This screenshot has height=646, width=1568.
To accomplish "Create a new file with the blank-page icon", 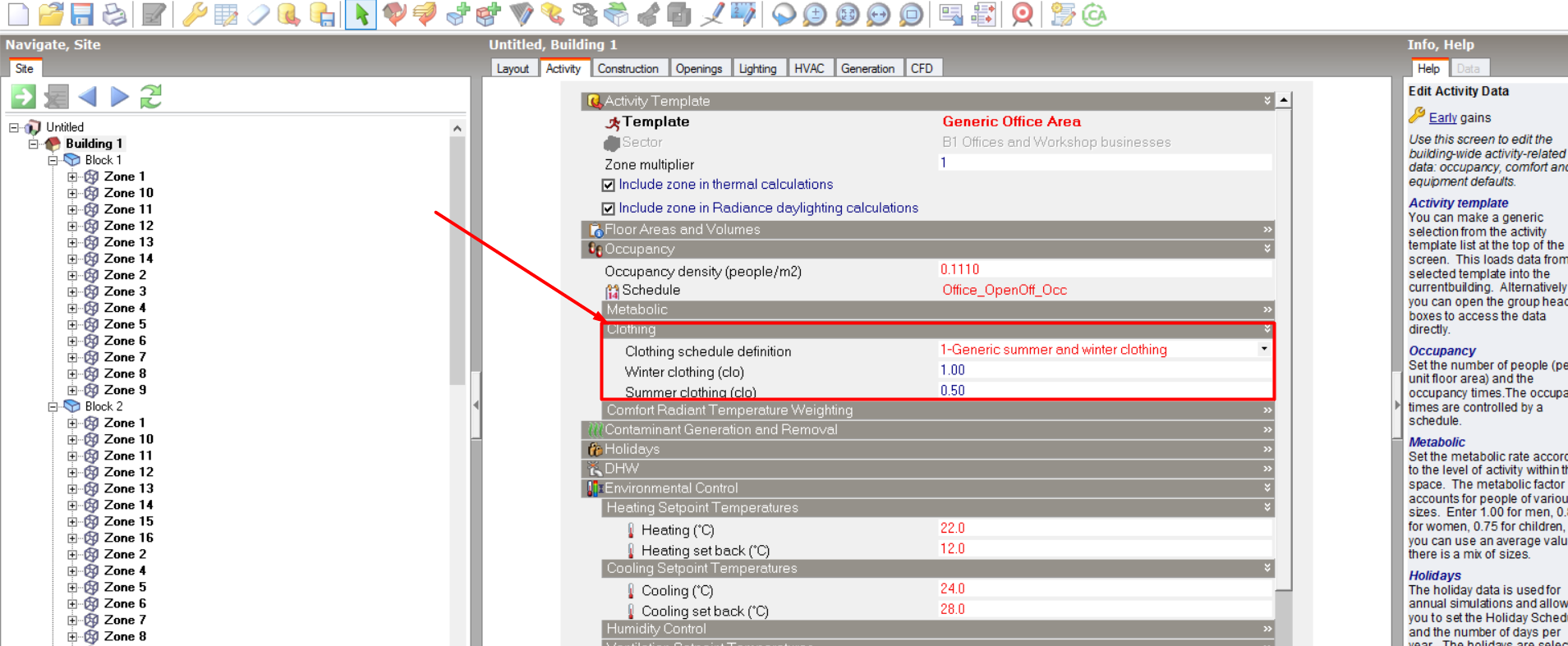I will coord(18,14).
